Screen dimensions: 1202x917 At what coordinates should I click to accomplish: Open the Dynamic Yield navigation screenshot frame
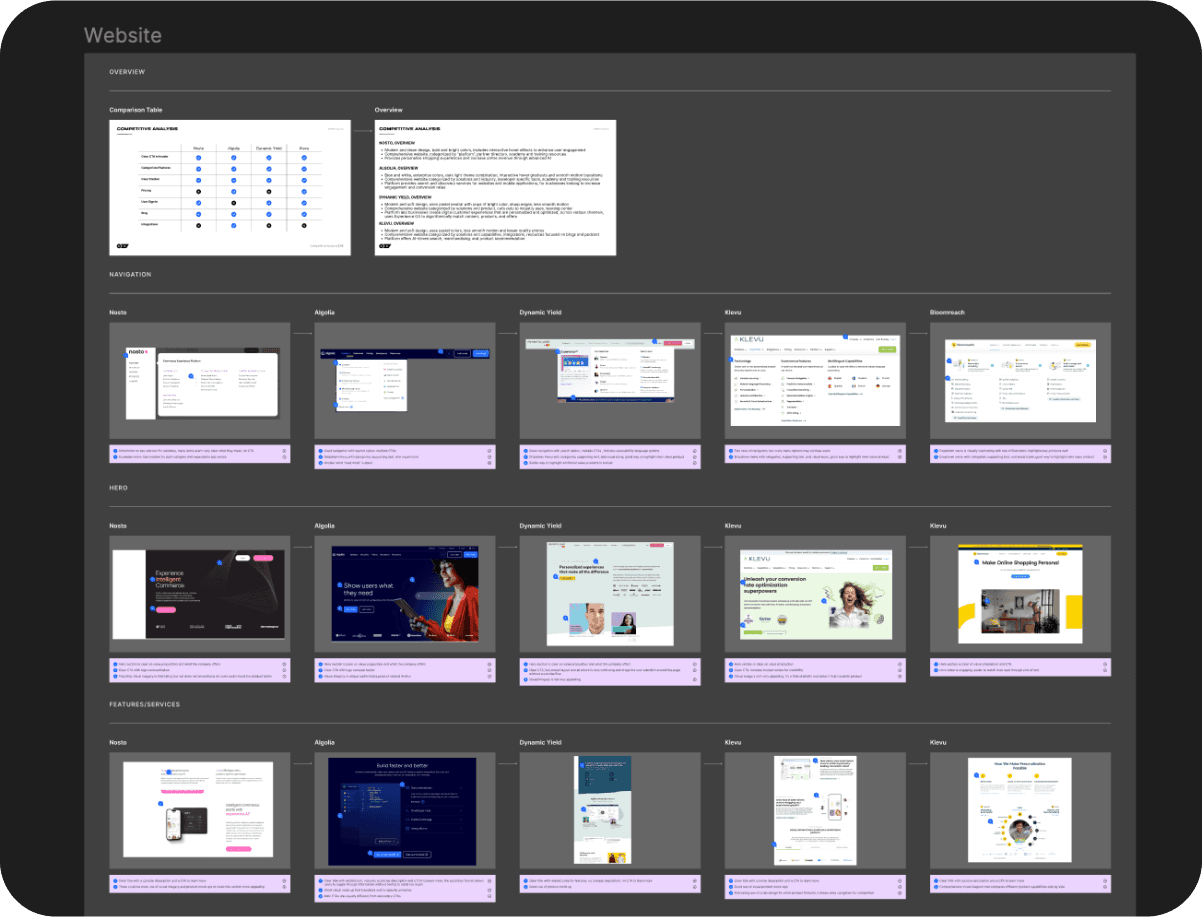click(x=610, y=380)
